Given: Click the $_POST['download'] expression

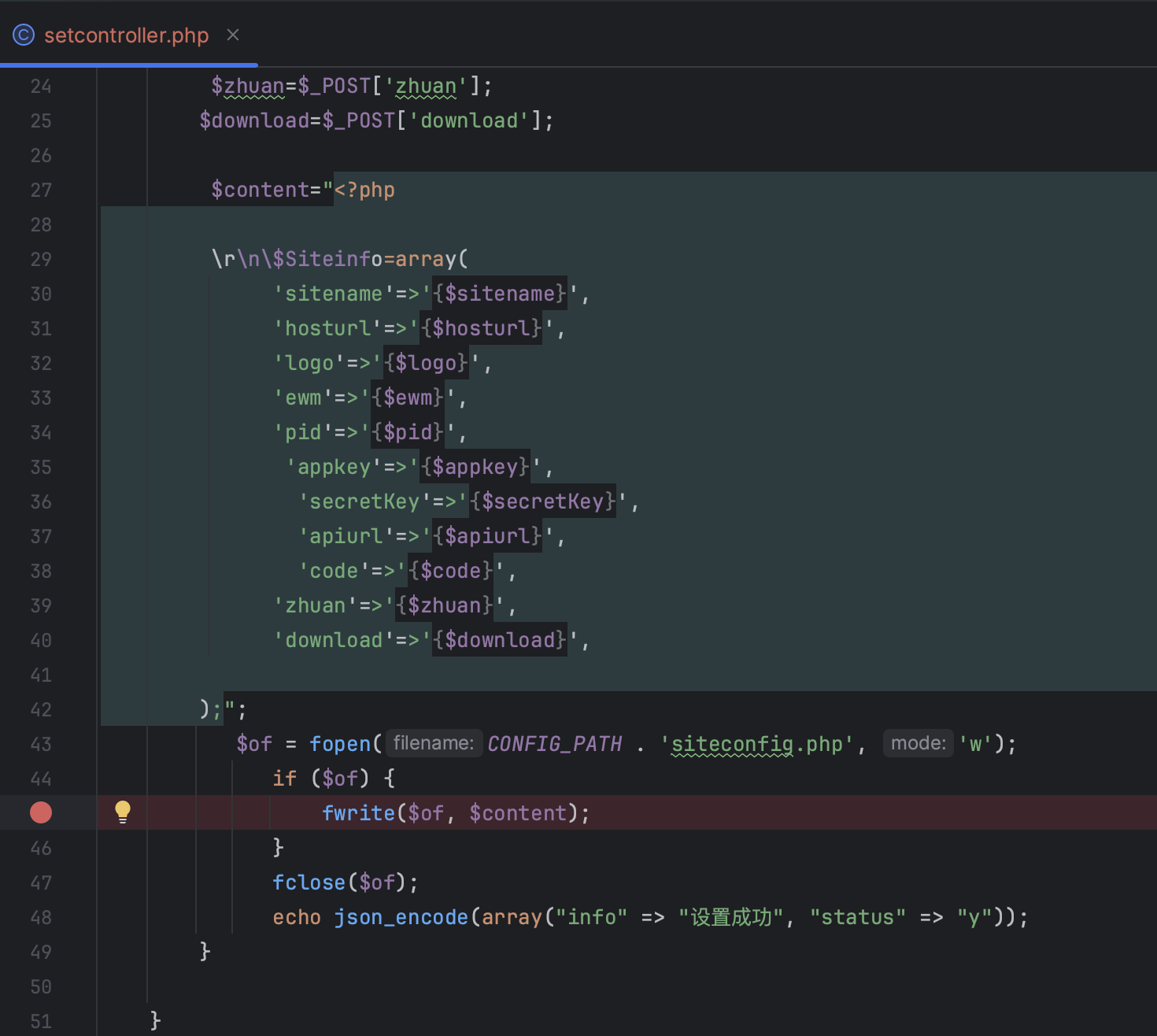Looking at the screenshot, I should [x=432, y=120].
